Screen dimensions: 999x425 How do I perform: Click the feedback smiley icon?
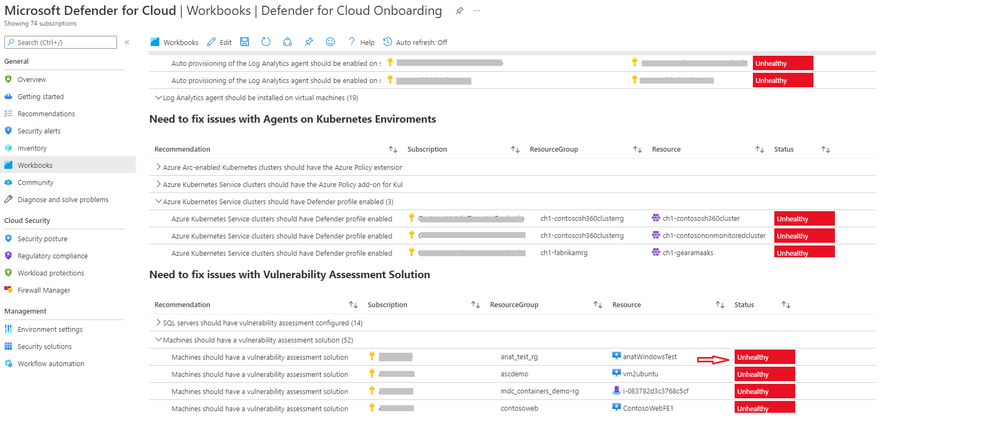click(x=330, y=42)
